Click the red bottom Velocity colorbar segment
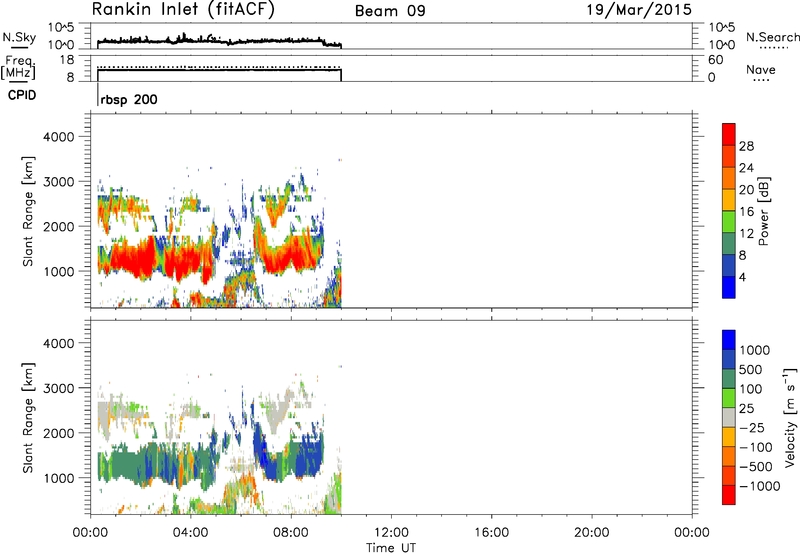The width and height of the screenshot is (800, 554). (x=729, y=495)
